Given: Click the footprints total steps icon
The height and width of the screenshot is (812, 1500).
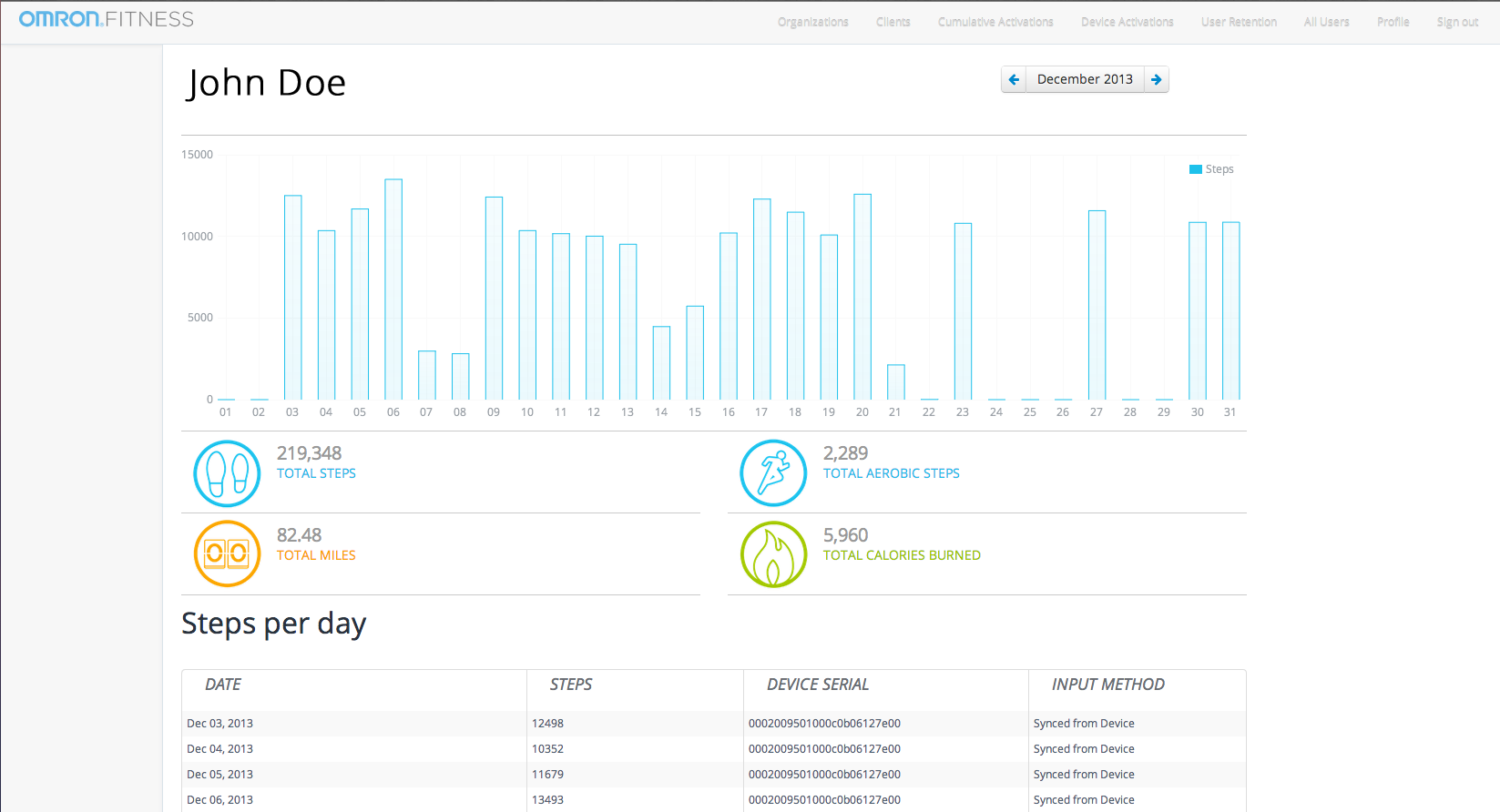Looking at the screenshot, I should (x=227, y=473).
